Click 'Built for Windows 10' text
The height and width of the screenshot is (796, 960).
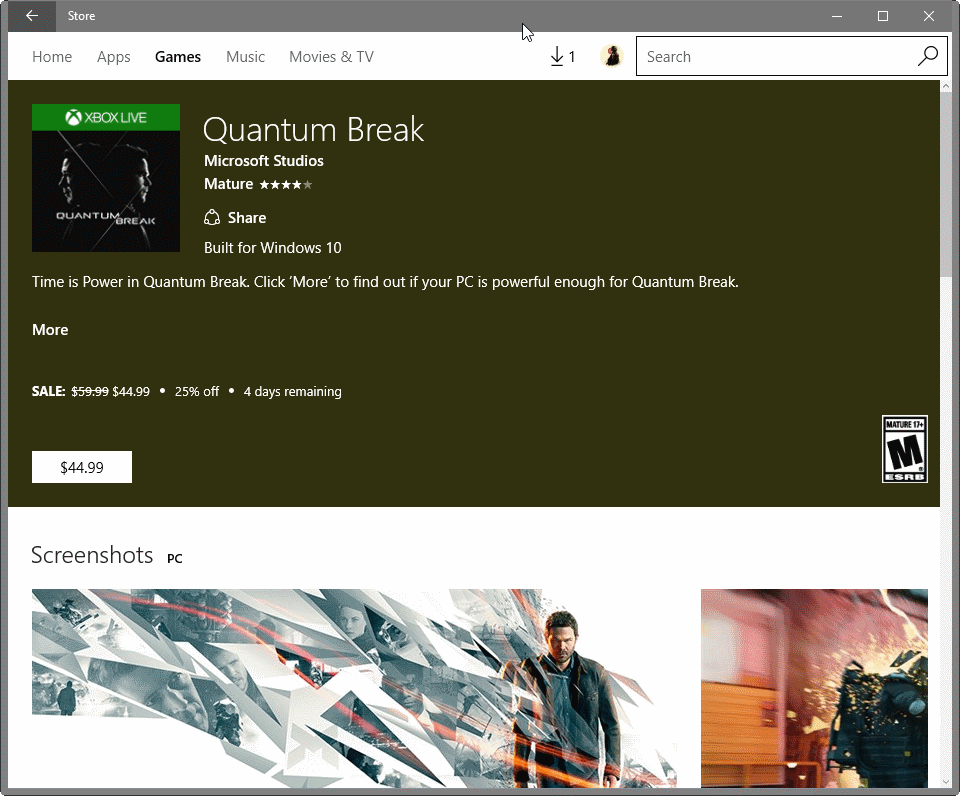click(x=272, y=248)
